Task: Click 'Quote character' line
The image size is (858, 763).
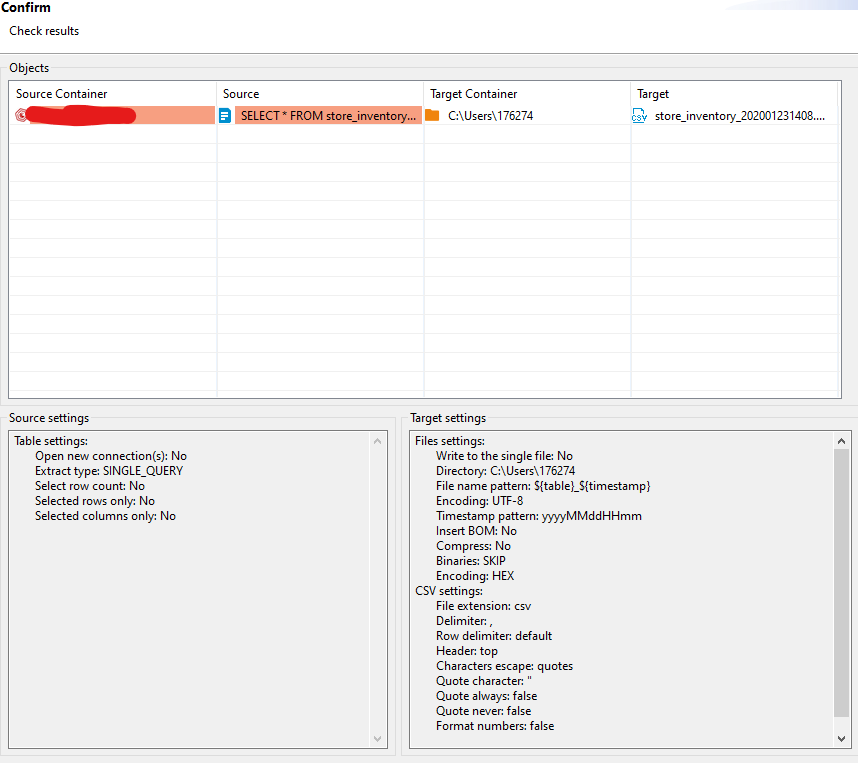Action: click(484, 681)
